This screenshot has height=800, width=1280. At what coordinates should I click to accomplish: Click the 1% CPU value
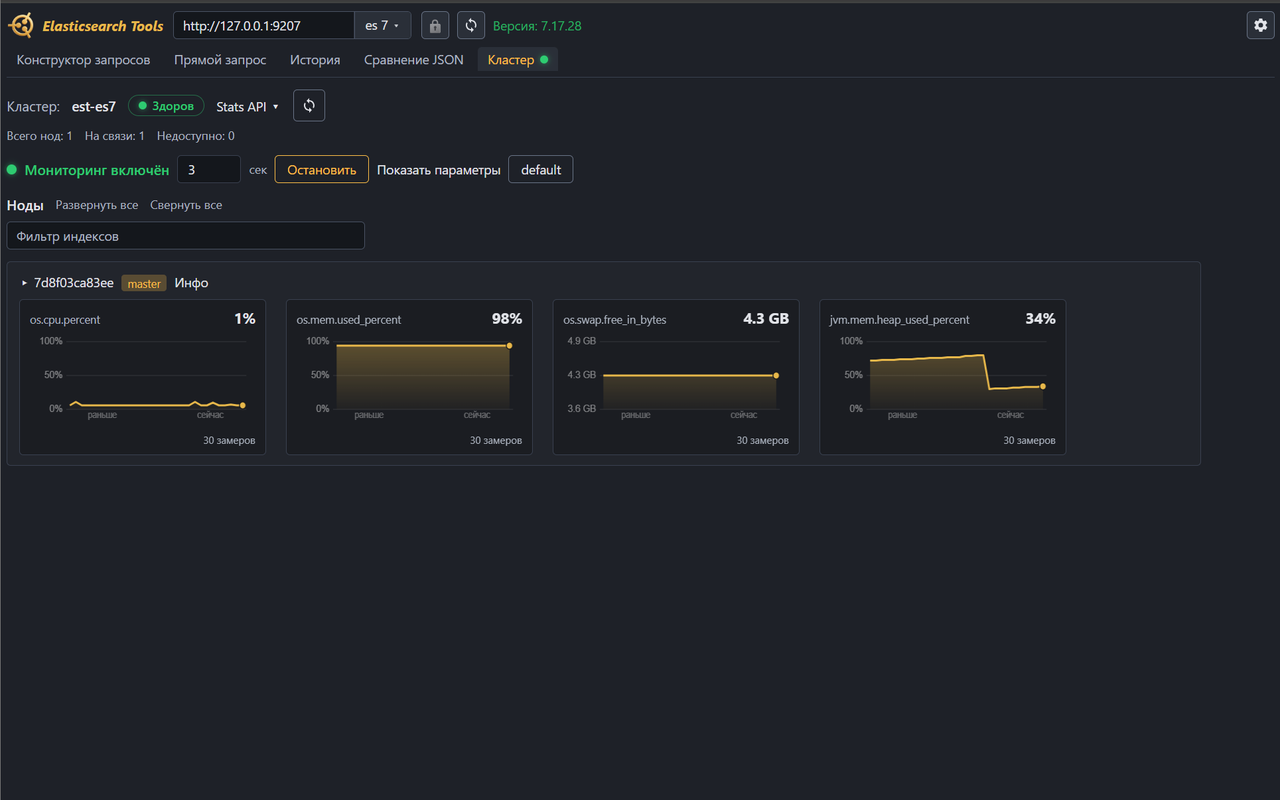(245, 319)
